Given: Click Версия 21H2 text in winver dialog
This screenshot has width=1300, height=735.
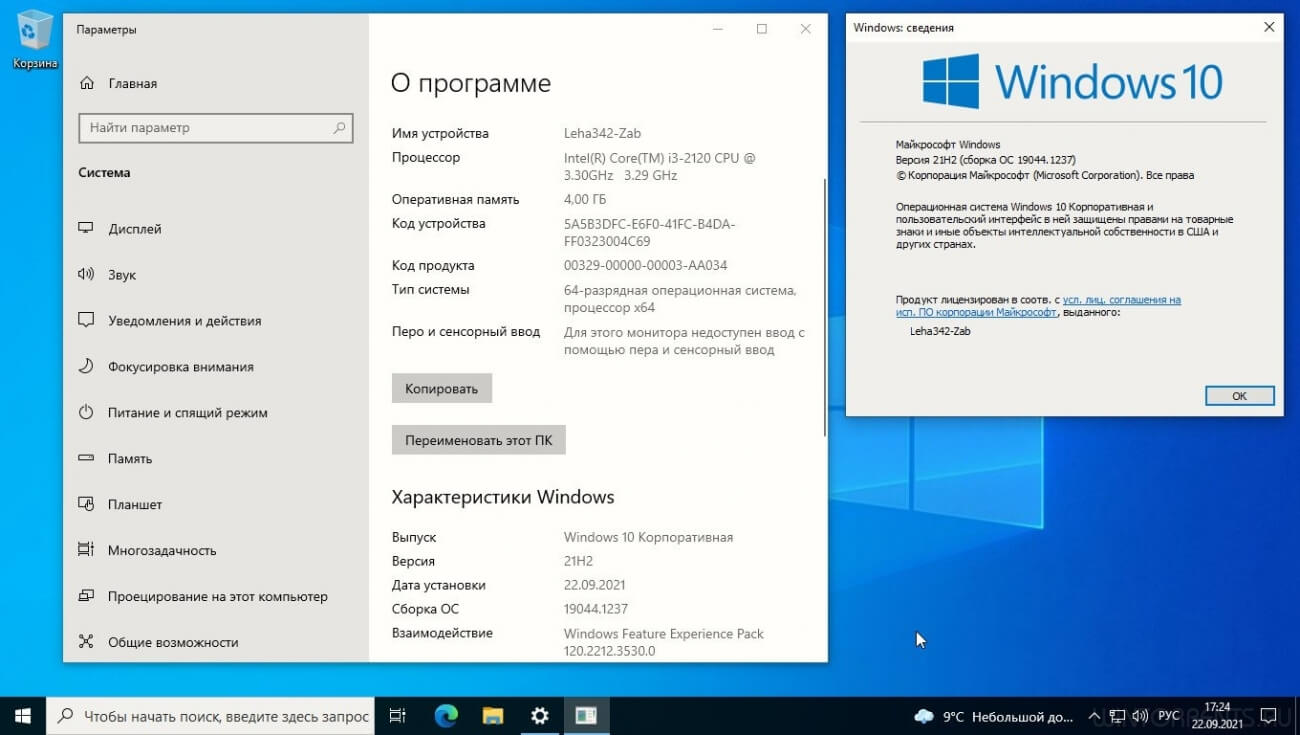Looking at the screenshot, I should coord(986,159).
